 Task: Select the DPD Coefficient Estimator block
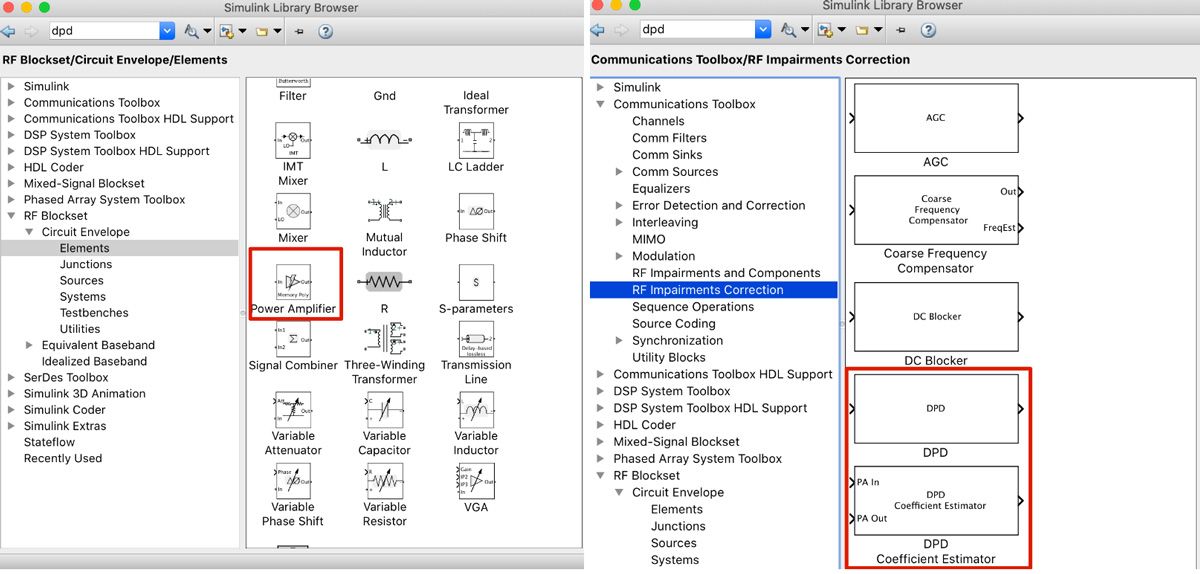click(935, 500)
